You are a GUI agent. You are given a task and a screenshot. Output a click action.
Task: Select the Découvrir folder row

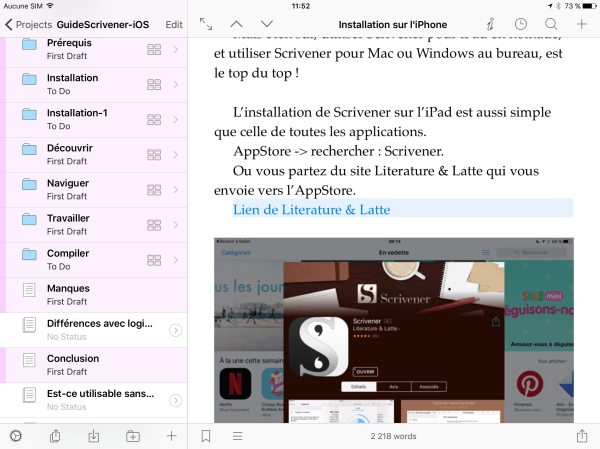(94, 155)
